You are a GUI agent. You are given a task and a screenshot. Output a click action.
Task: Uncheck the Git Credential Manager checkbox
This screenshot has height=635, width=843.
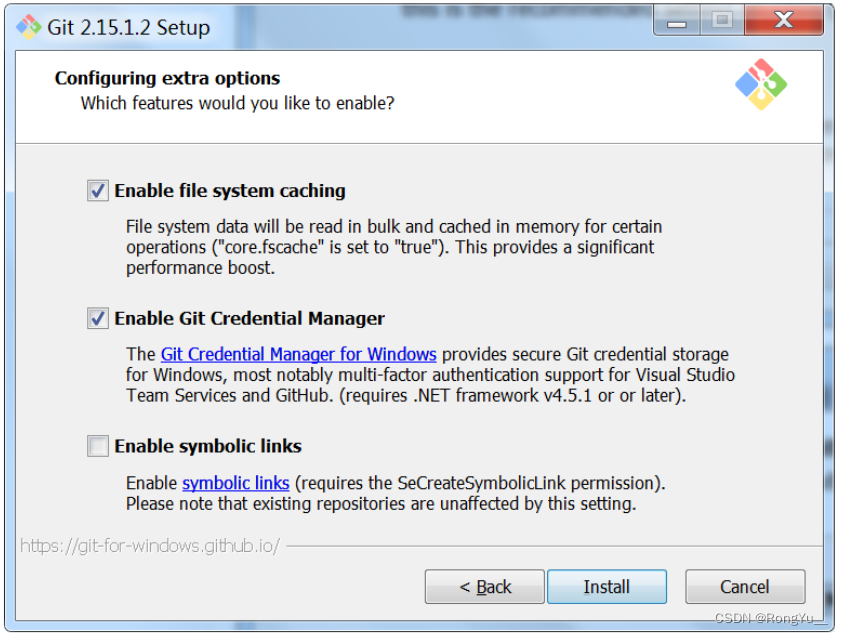pyautogui.click(x=98, y=318)
